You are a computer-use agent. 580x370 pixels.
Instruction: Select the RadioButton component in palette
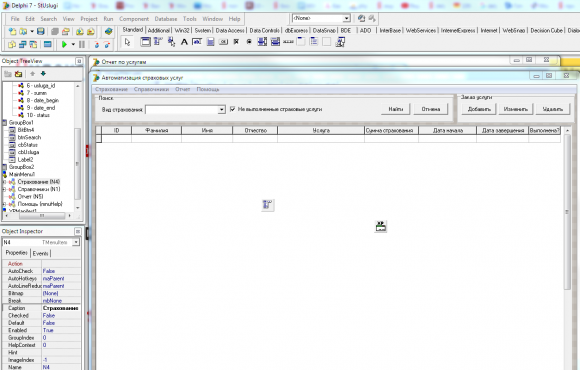[249, 42]
